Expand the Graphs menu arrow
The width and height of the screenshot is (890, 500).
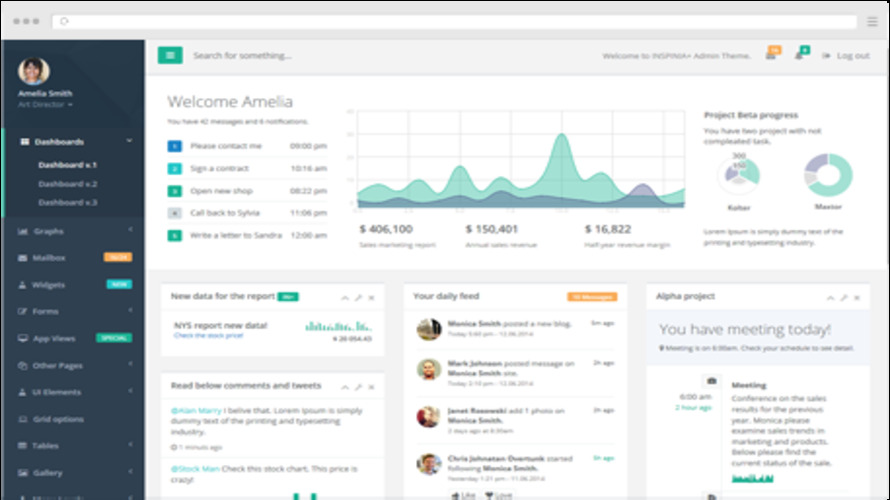click(x=130, y=230)
